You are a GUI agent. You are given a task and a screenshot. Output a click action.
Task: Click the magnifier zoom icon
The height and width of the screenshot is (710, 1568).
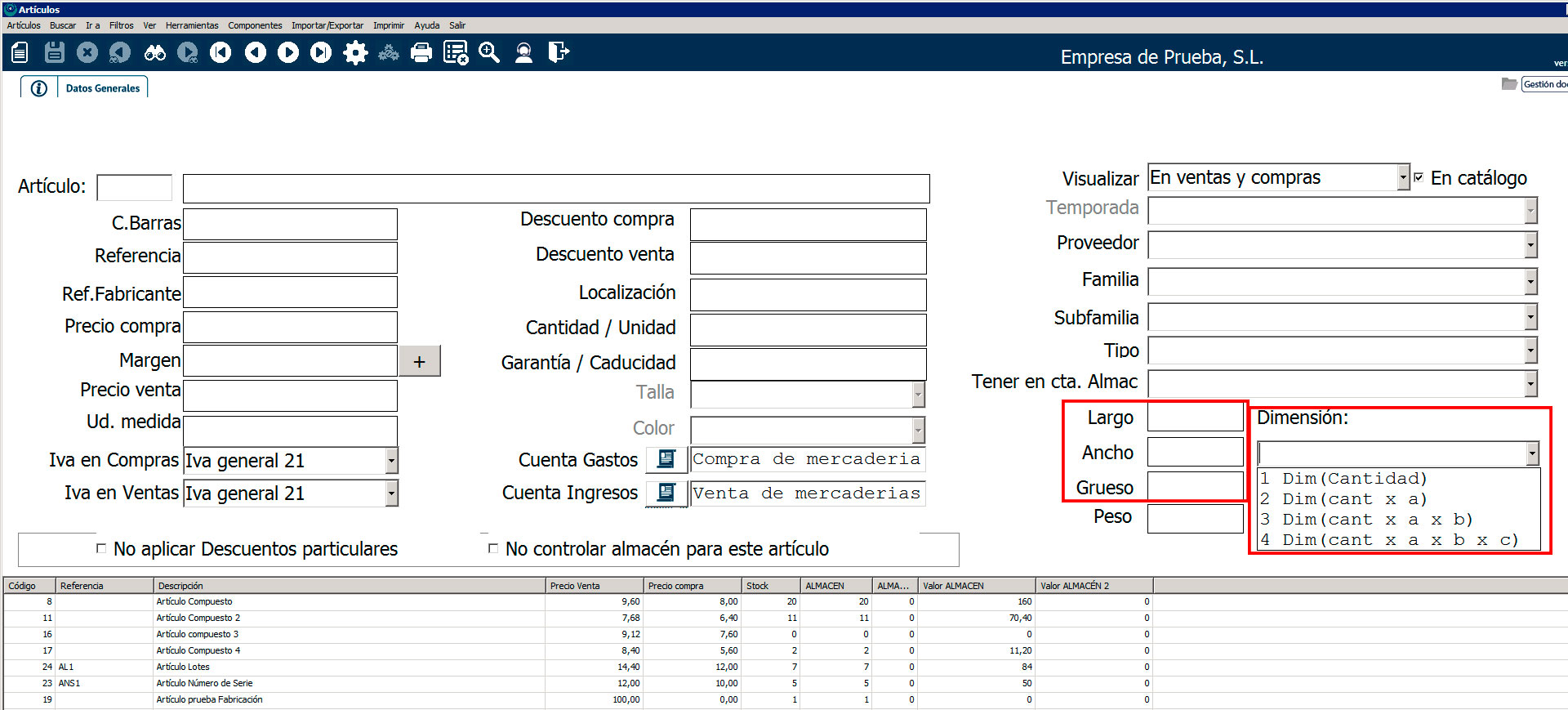(489, 53)
